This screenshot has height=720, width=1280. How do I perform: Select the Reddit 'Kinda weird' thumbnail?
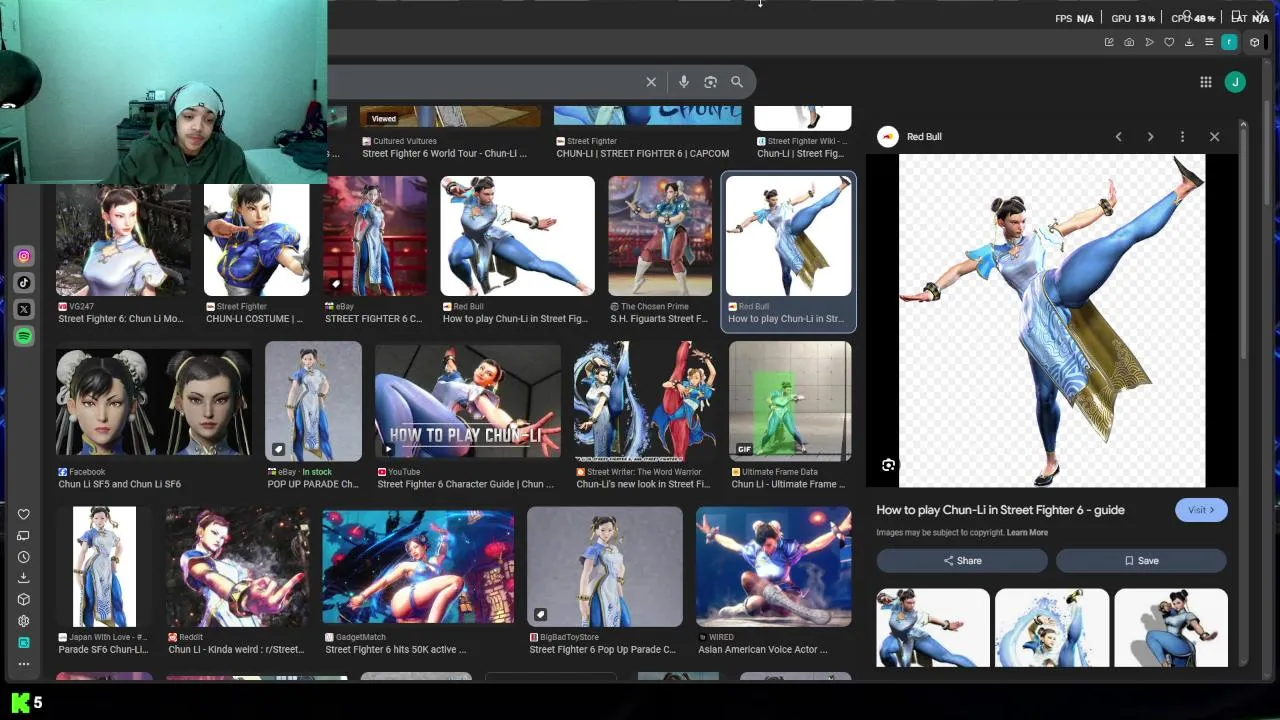tap(238, 567)
